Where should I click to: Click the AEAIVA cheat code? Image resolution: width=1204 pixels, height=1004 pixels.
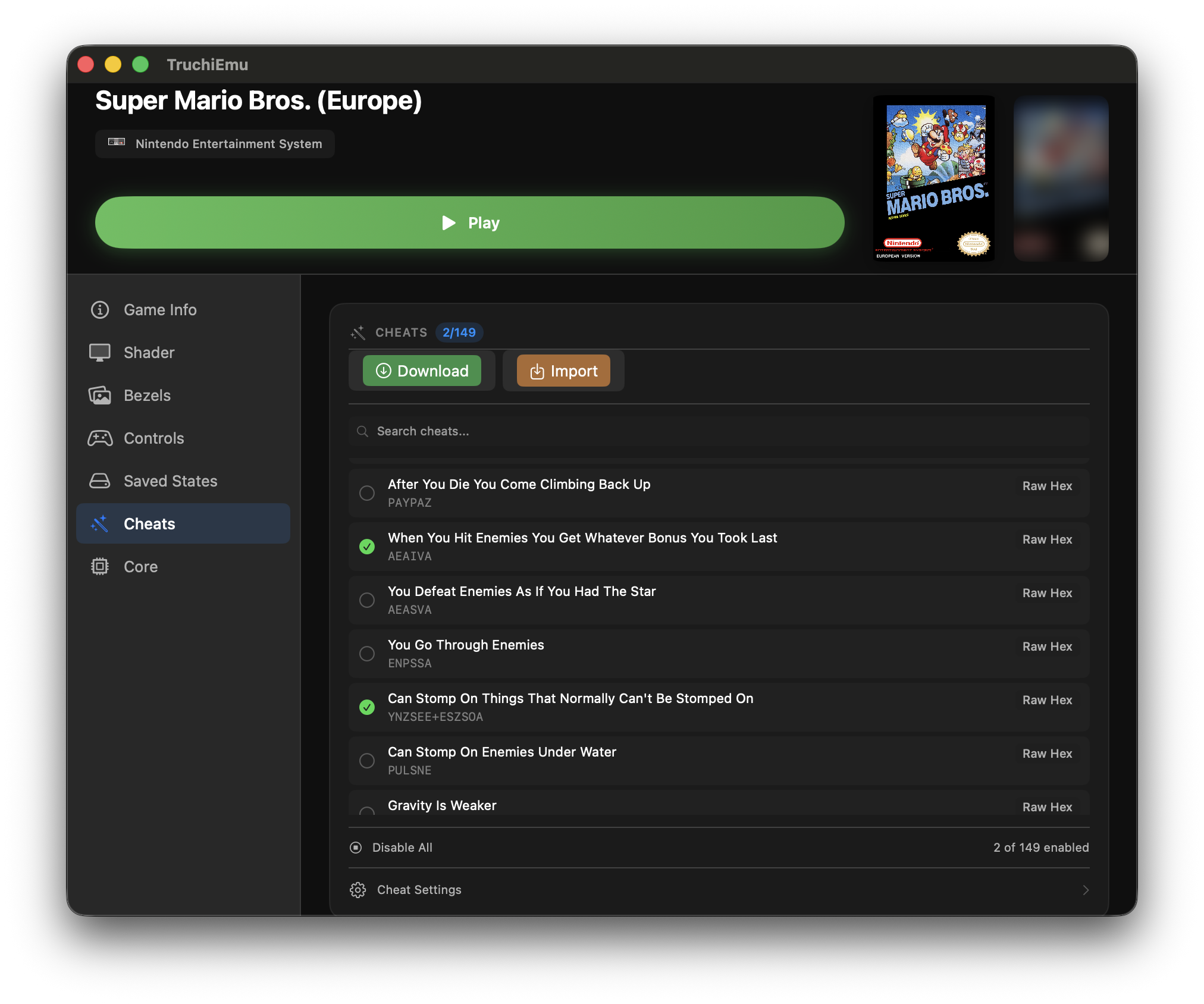(410, 556)
